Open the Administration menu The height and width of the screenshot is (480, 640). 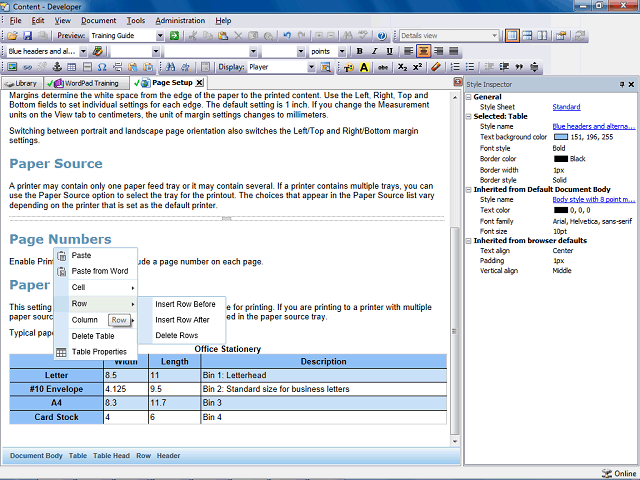(180, 20)
